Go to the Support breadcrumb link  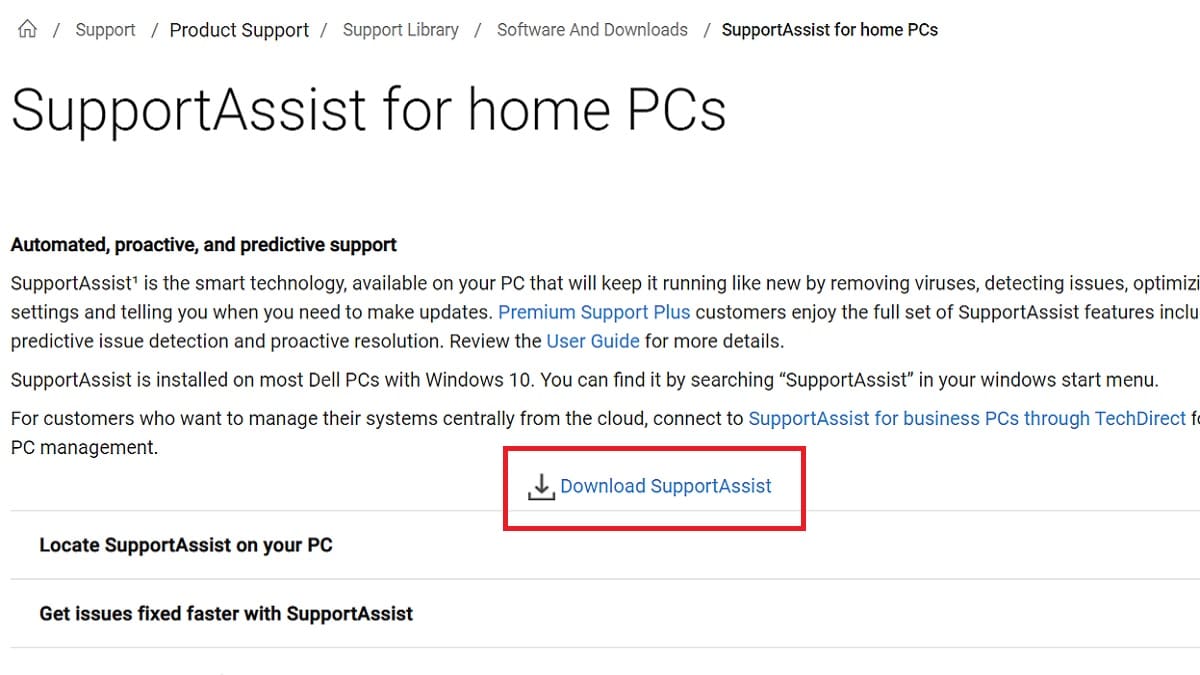tap(105, 30)
